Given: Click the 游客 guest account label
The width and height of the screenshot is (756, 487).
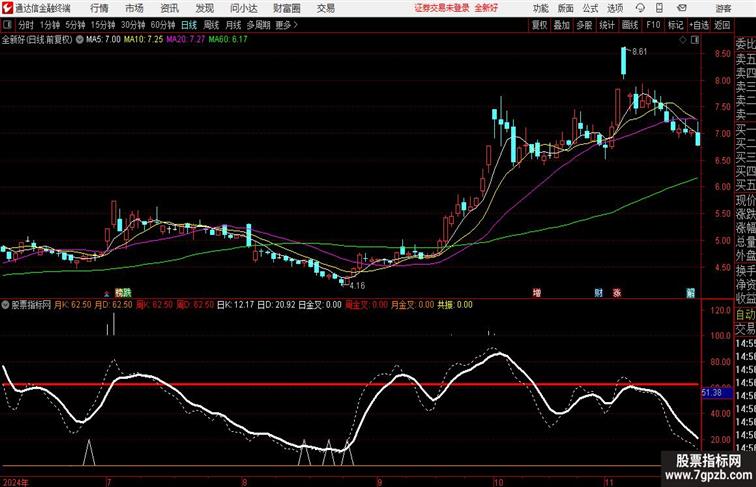Looking at the screenshot, I should pyautogui.click(x=723, y=8).
